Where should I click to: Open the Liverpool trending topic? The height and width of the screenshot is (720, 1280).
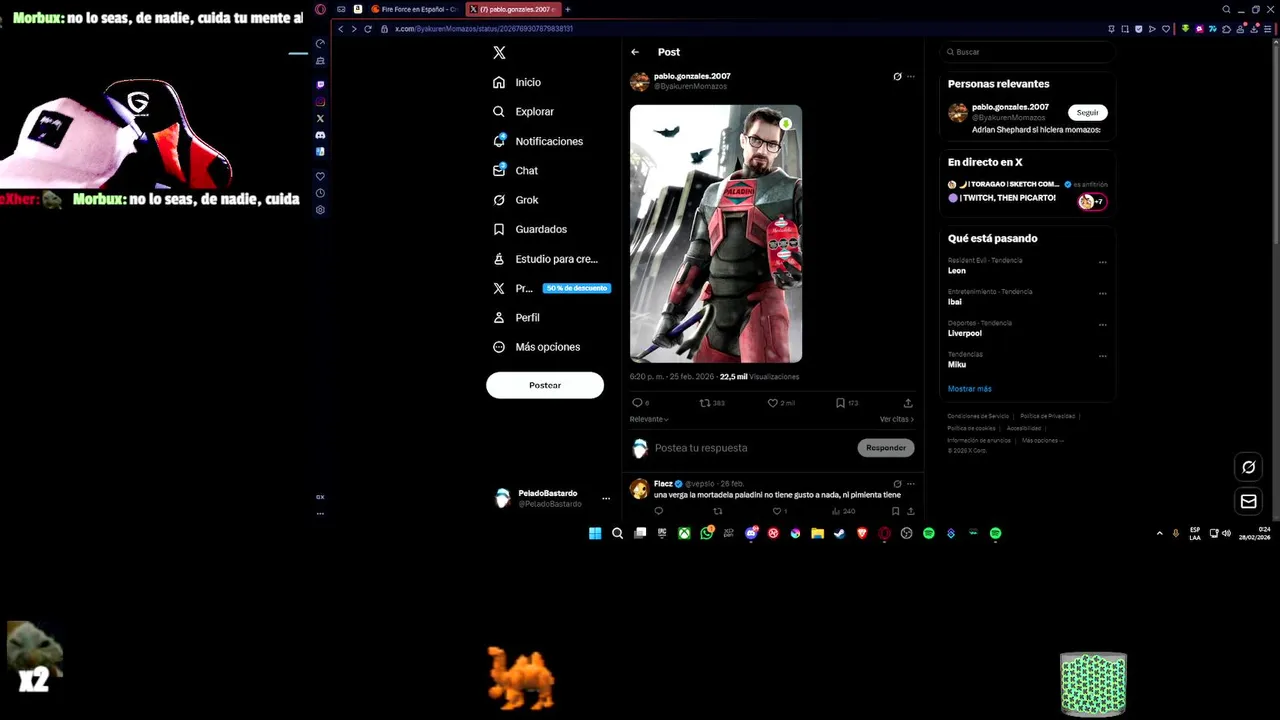[965, 333]
